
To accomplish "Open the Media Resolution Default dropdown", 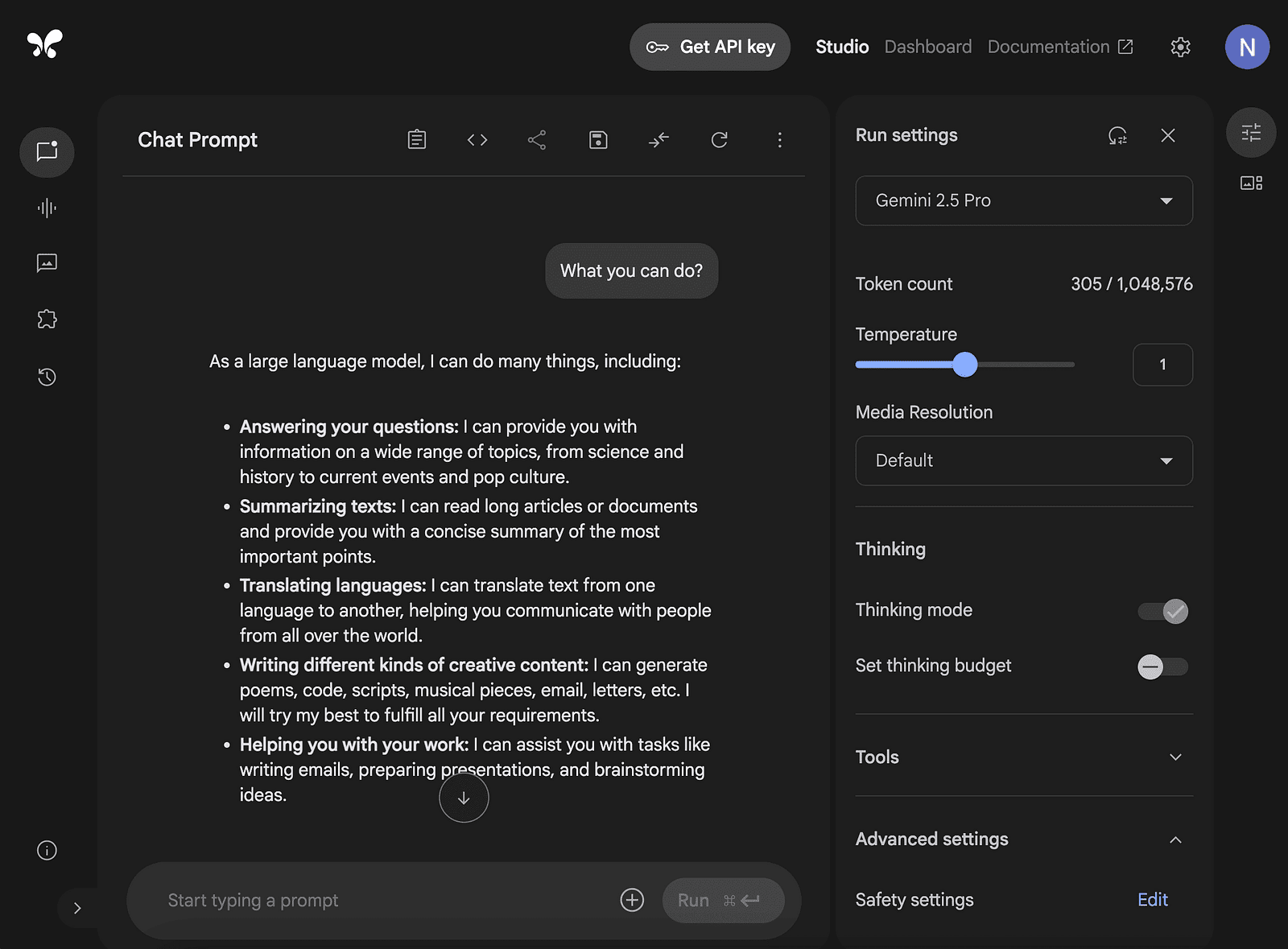I will [1024, 460].
